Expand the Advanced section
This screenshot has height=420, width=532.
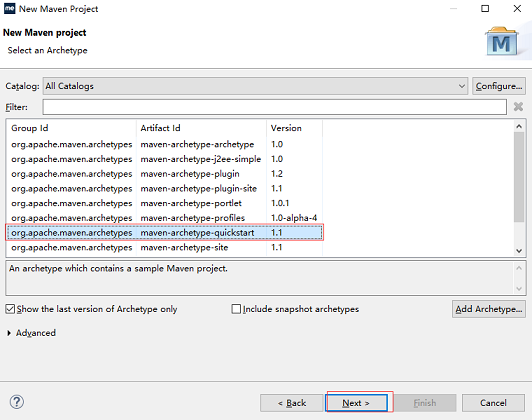(x=9, y=333)
